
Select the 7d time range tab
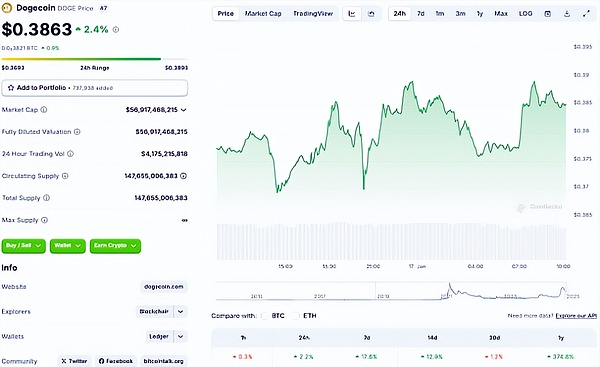click(x=421, y=14)
